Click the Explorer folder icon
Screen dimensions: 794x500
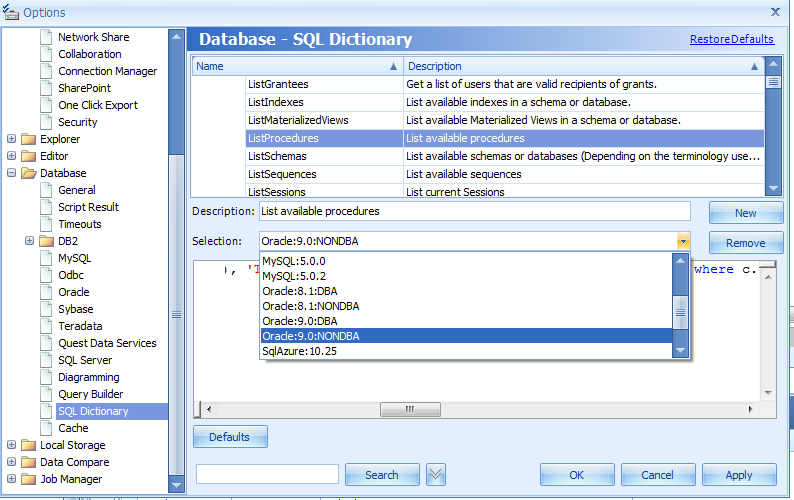[x=28, y=139]
